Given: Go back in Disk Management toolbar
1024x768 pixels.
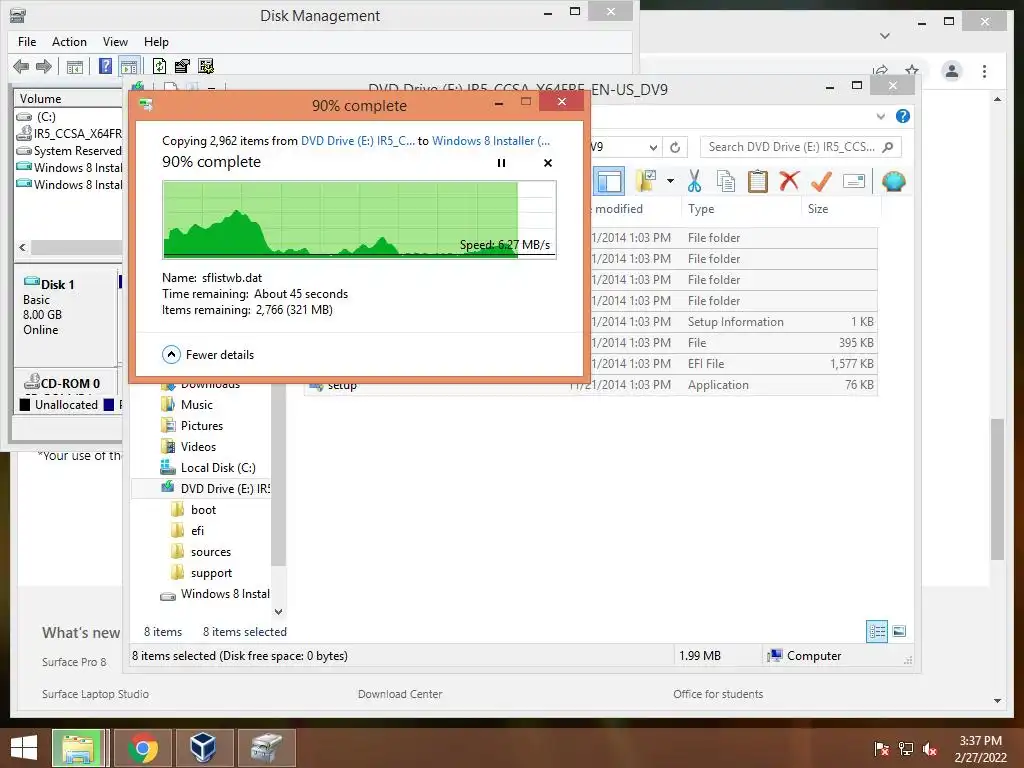Looking at the screenshot, I should tap(21, 66).
